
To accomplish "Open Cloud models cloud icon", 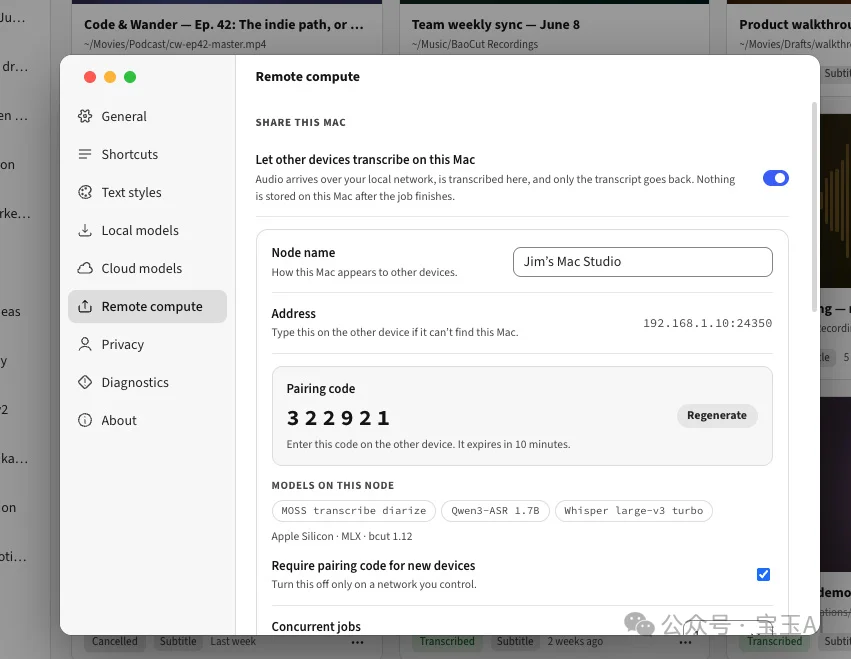I will click(x=85, y=268).
